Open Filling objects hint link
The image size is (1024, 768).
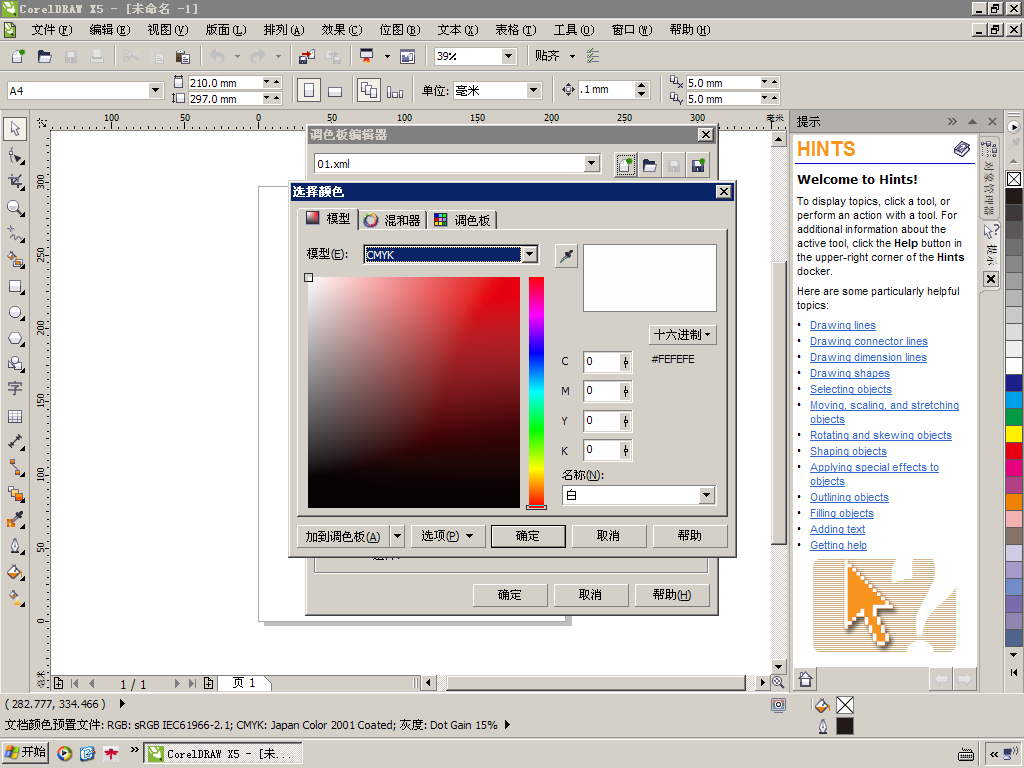pos(842,513)
